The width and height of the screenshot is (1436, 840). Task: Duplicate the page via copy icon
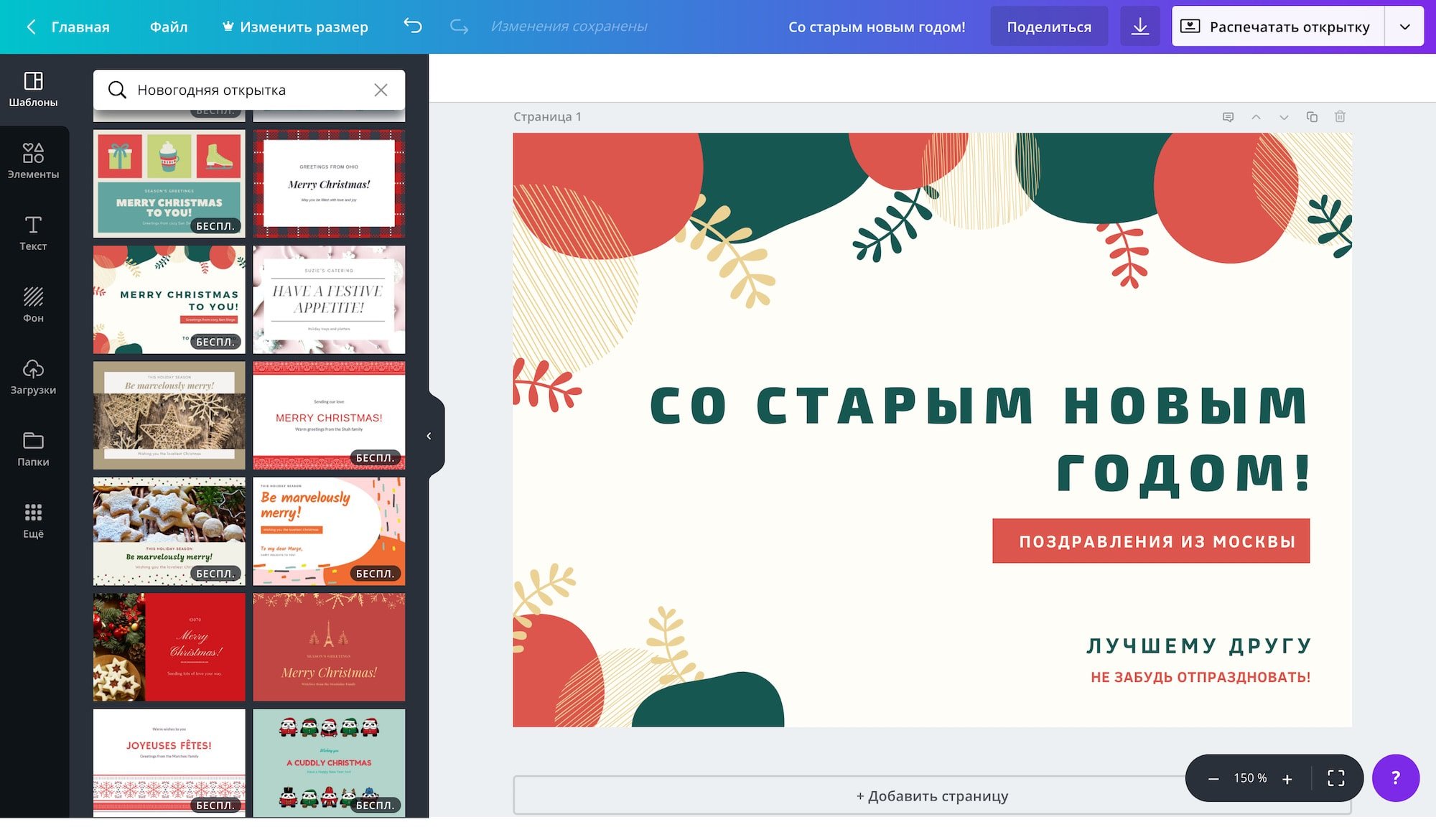click(1312, 116)
